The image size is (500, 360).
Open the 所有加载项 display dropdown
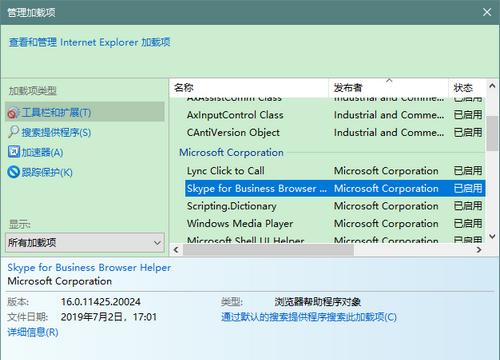click(x=85, y=242)
